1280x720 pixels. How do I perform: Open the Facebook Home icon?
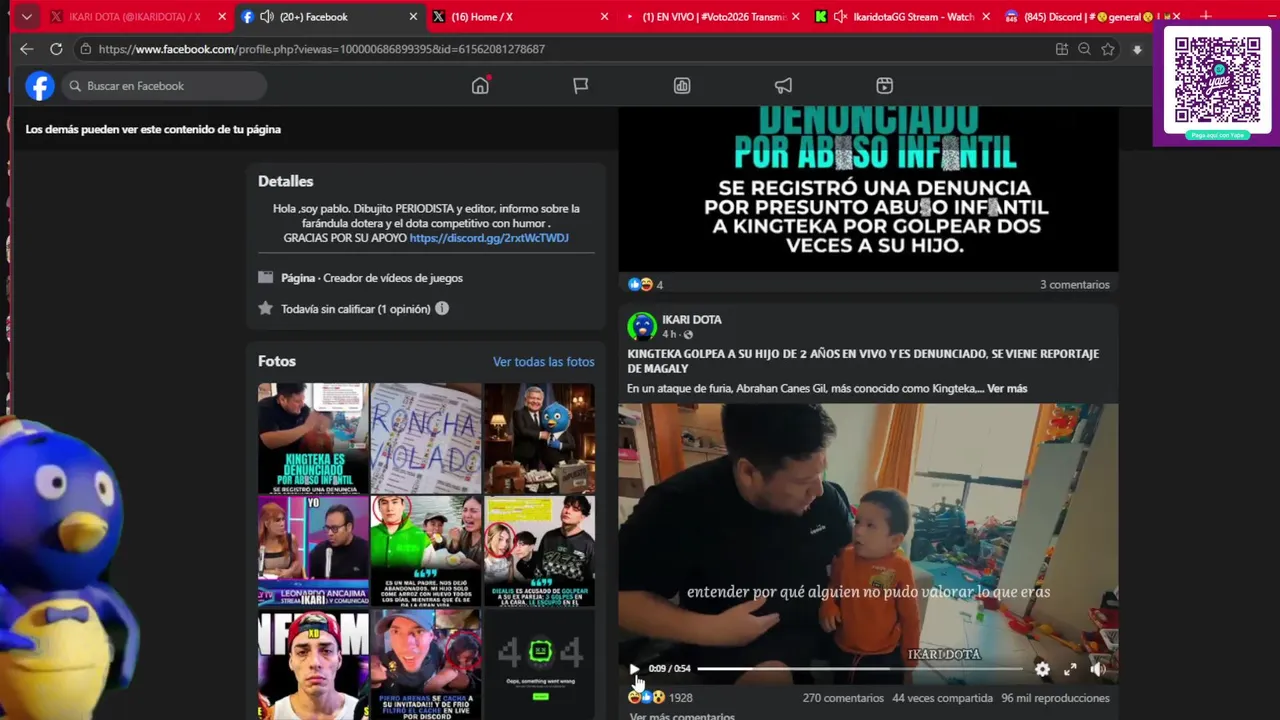point(480,86)
